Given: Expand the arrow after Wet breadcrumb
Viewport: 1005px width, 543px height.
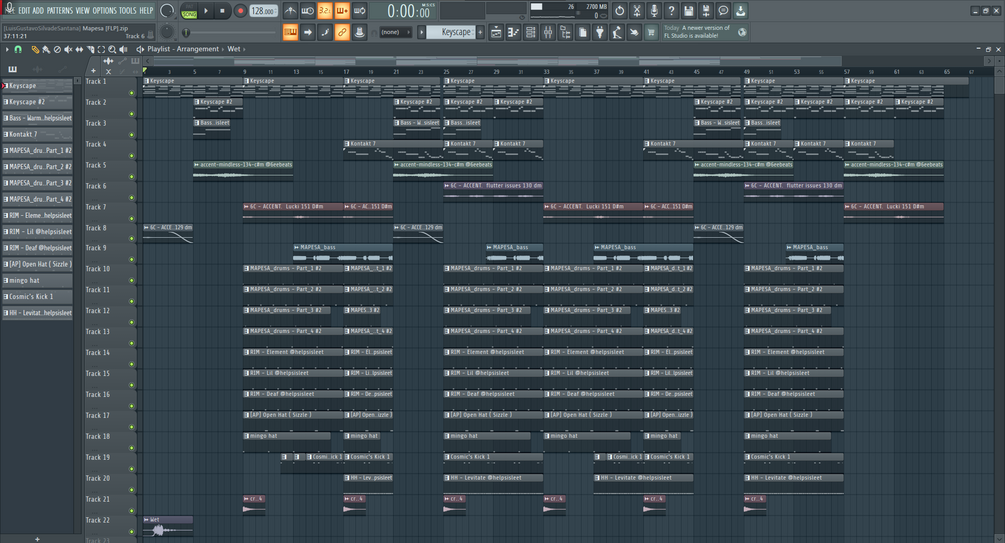Looking at the screenshot, I should [x=244, y=49].
